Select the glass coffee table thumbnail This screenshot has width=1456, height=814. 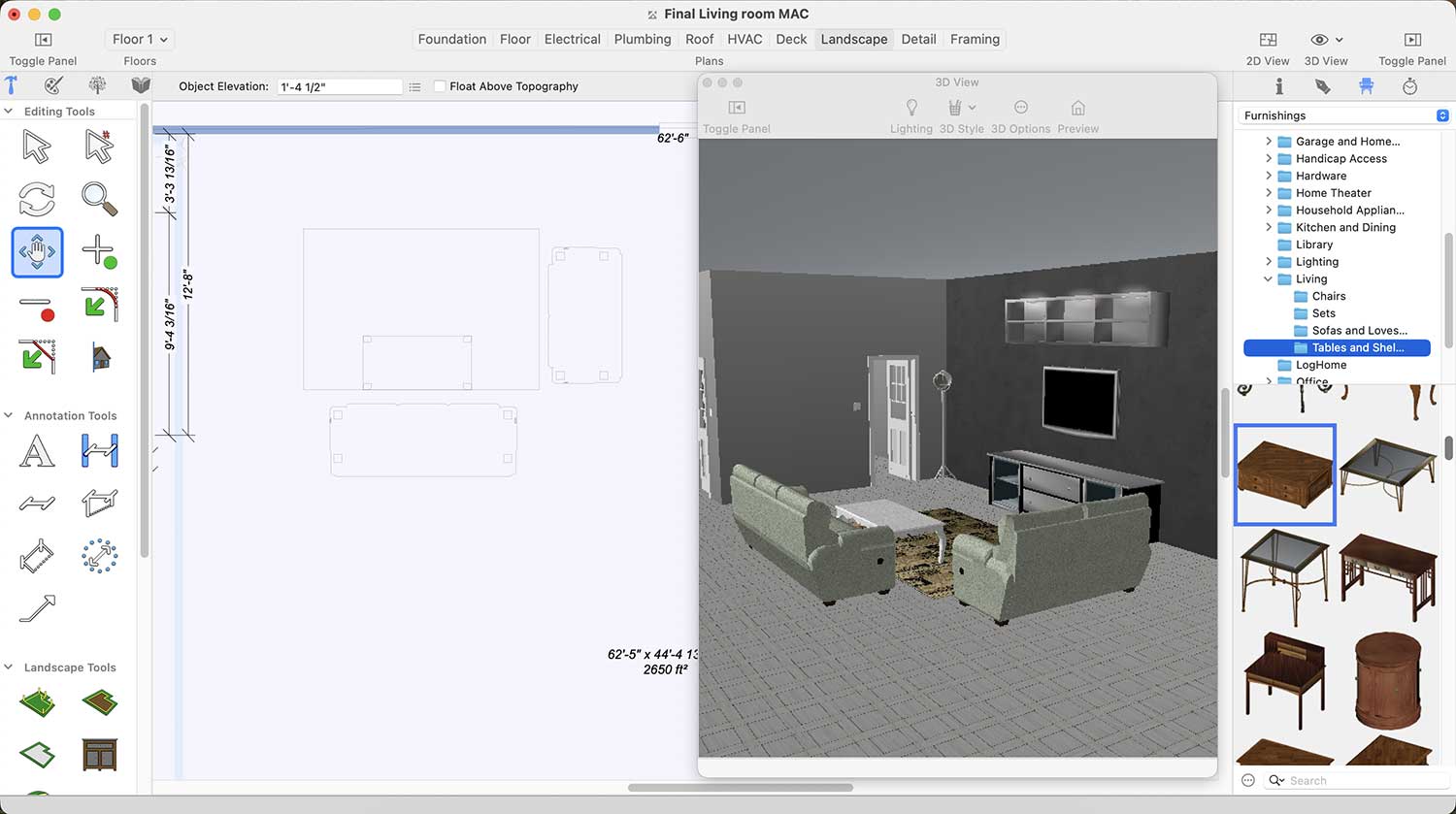(1387, 473)
